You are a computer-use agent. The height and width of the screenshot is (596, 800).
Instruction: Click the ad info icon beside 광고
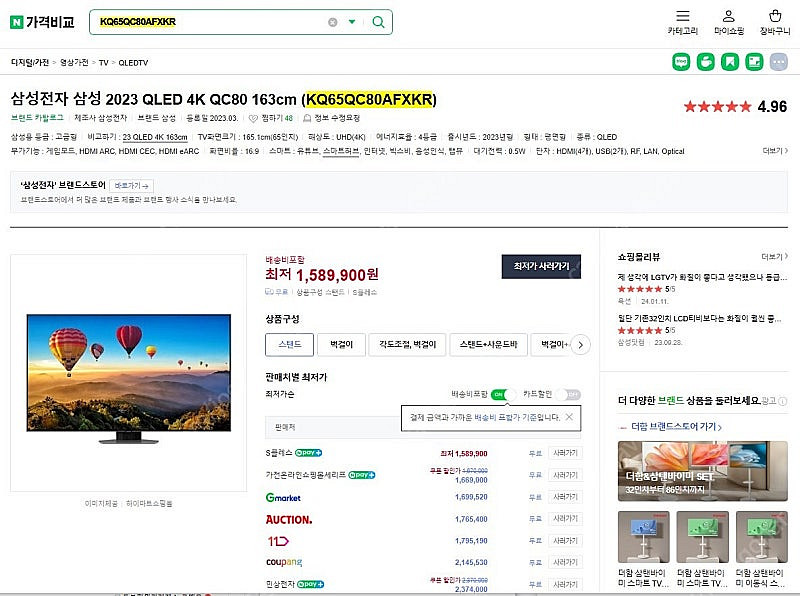click(783, 401)
